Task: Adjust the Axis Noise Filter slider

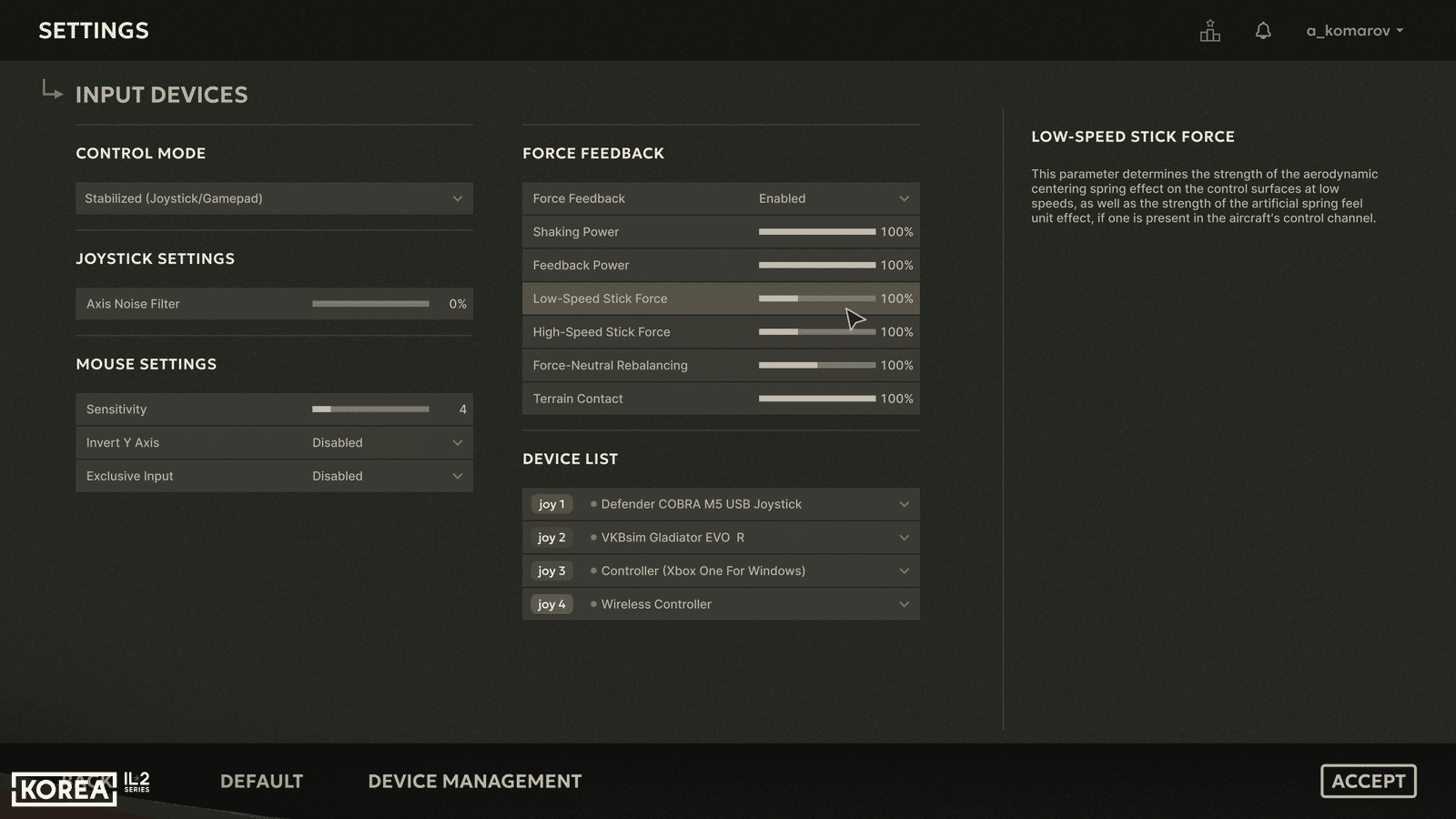Action: (x=370, y=304)
